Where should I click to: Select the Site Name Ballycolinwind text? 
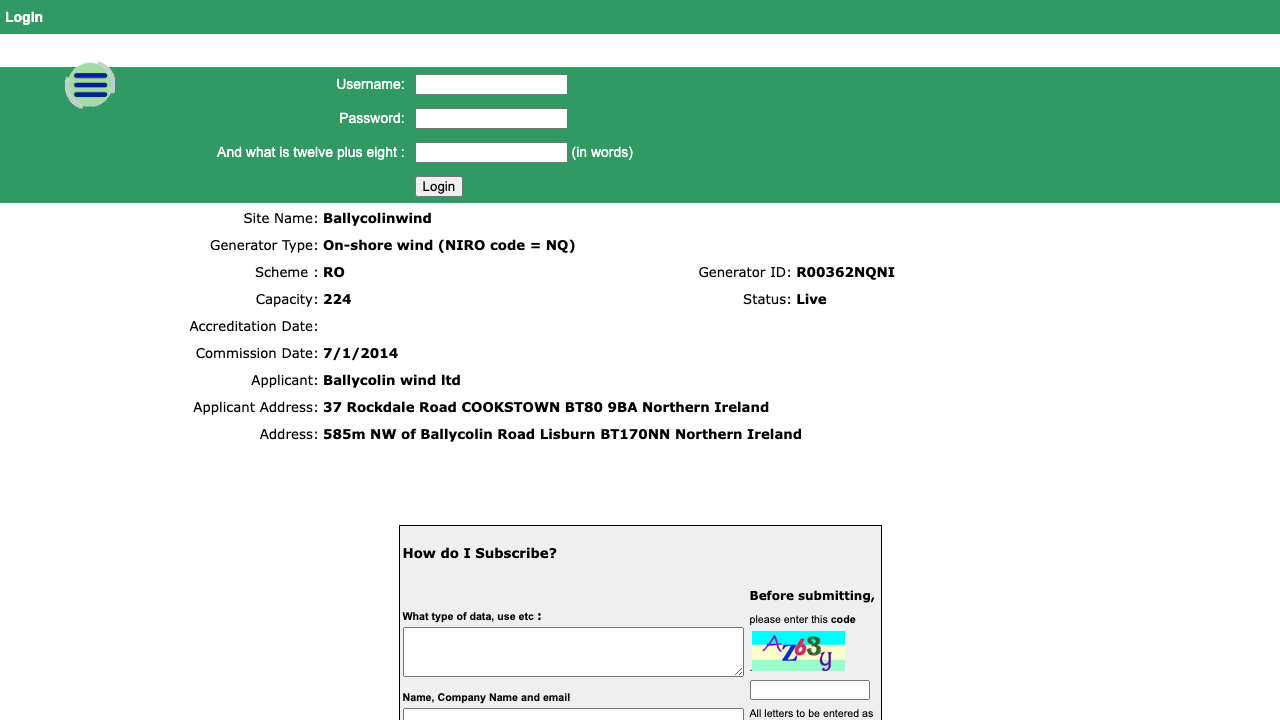377,218
